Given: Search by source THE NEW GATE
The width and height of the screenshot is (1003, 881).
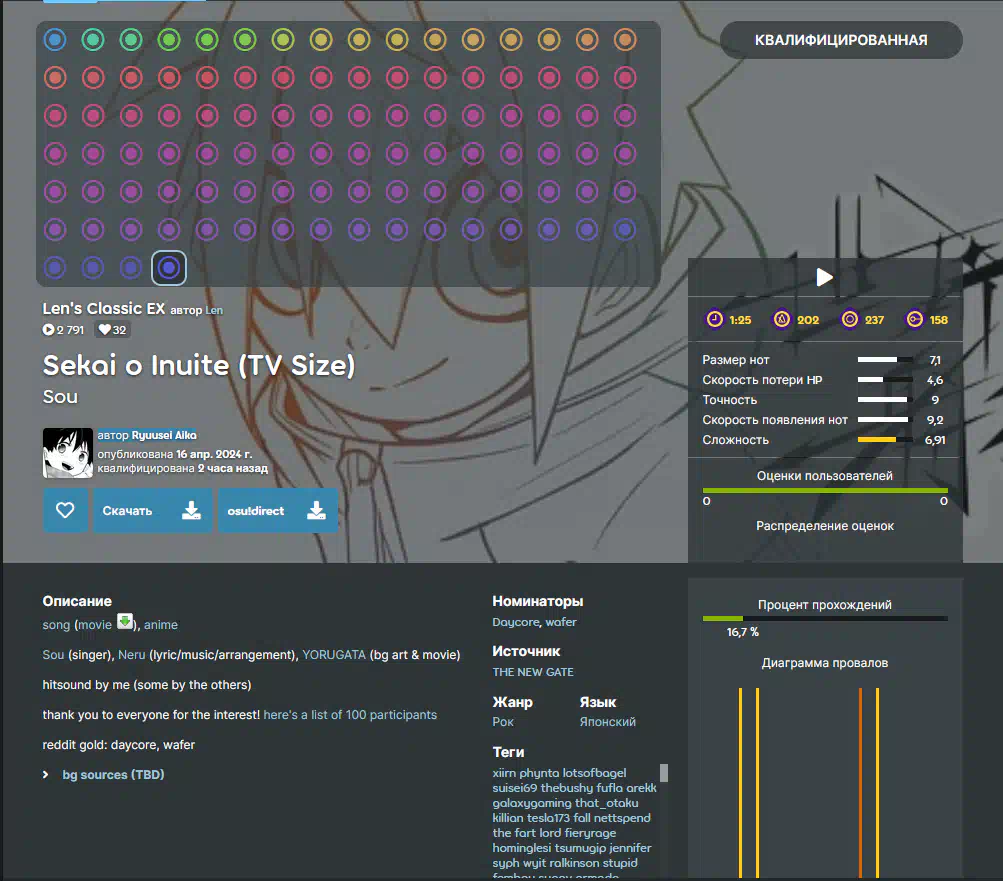Looking at the screenshot, I should (533, 672).
